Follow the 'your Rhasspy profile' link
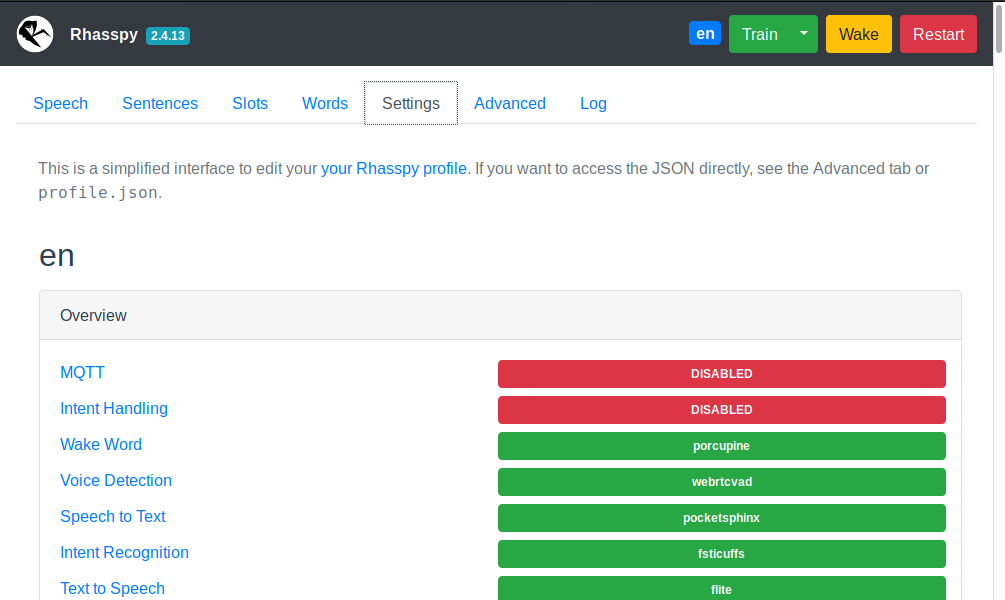Viewport: 1005px width, 600px height. pos(394,169)
